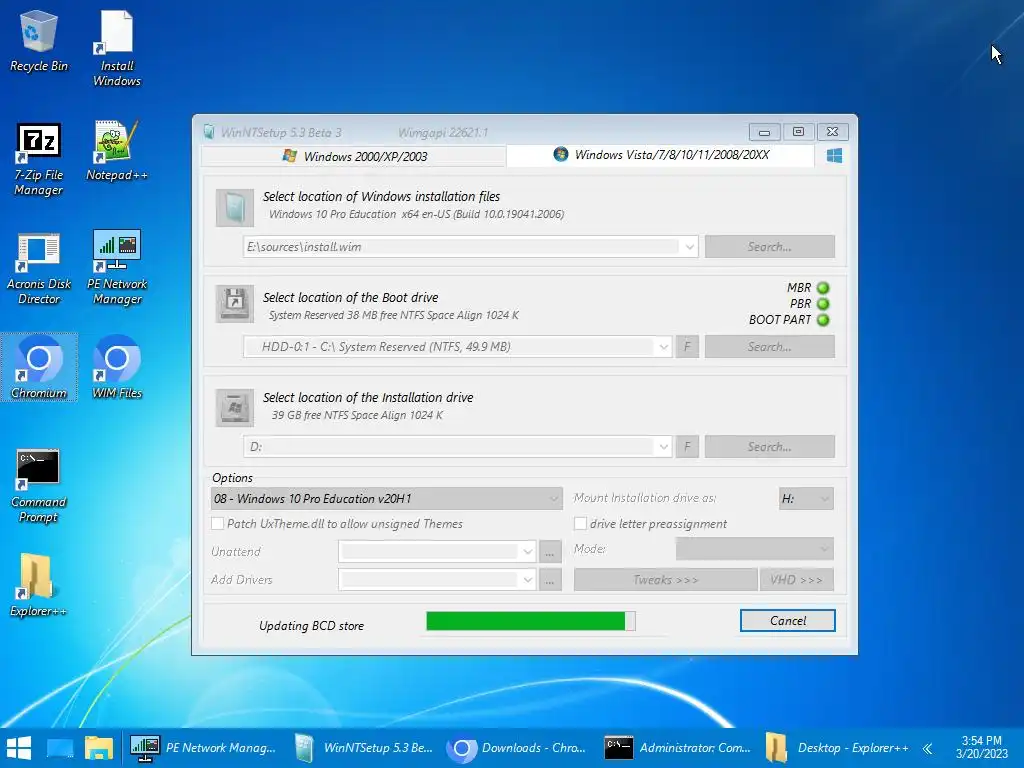1024x768 pixels.
Task: Click the System Reserved 38 MB free text
Action: (394, 315)
